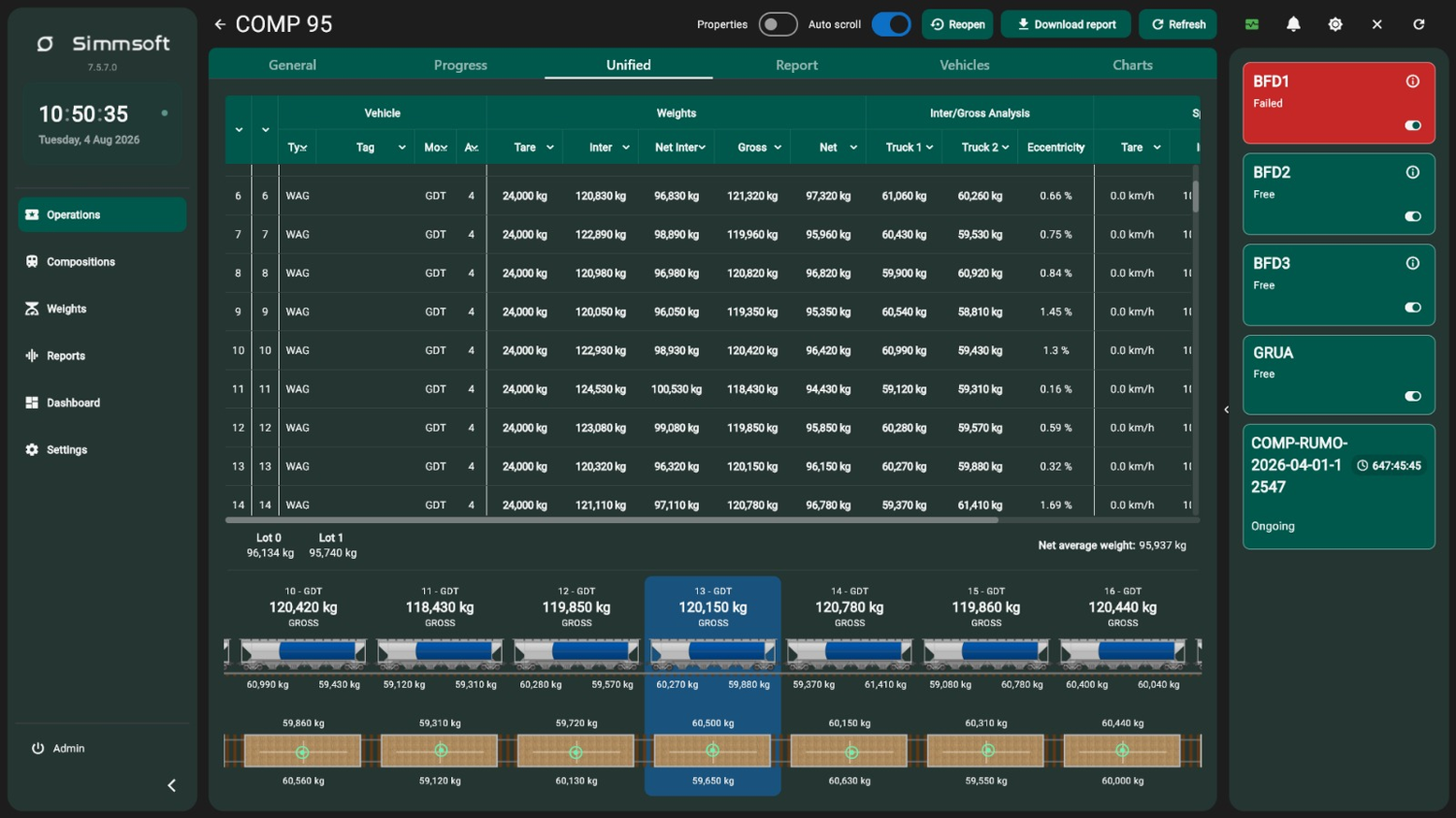1456x818 pixels.
Task: Open the gear settings icon in top bar
Action: [1335, 24]
